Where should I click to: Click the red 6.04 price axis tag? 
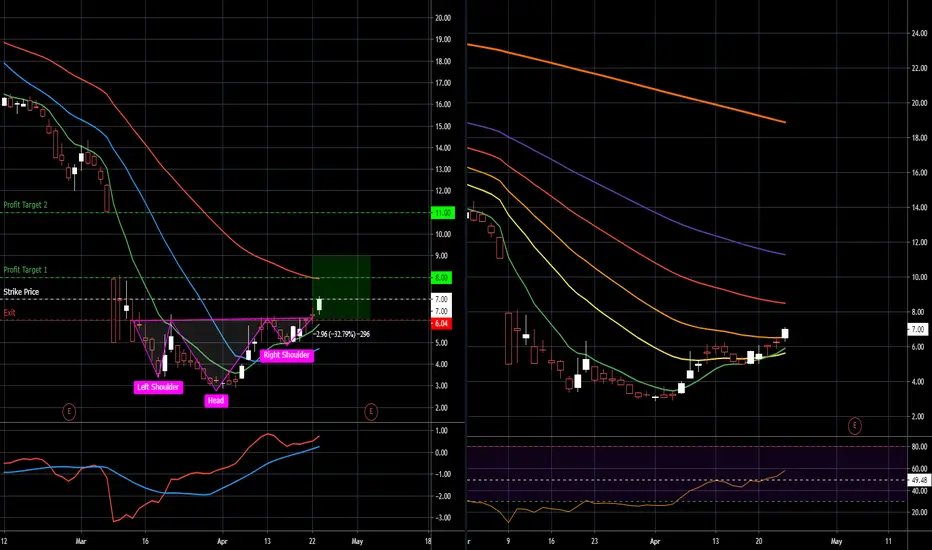pyautogui.click(x=441, y=323)
